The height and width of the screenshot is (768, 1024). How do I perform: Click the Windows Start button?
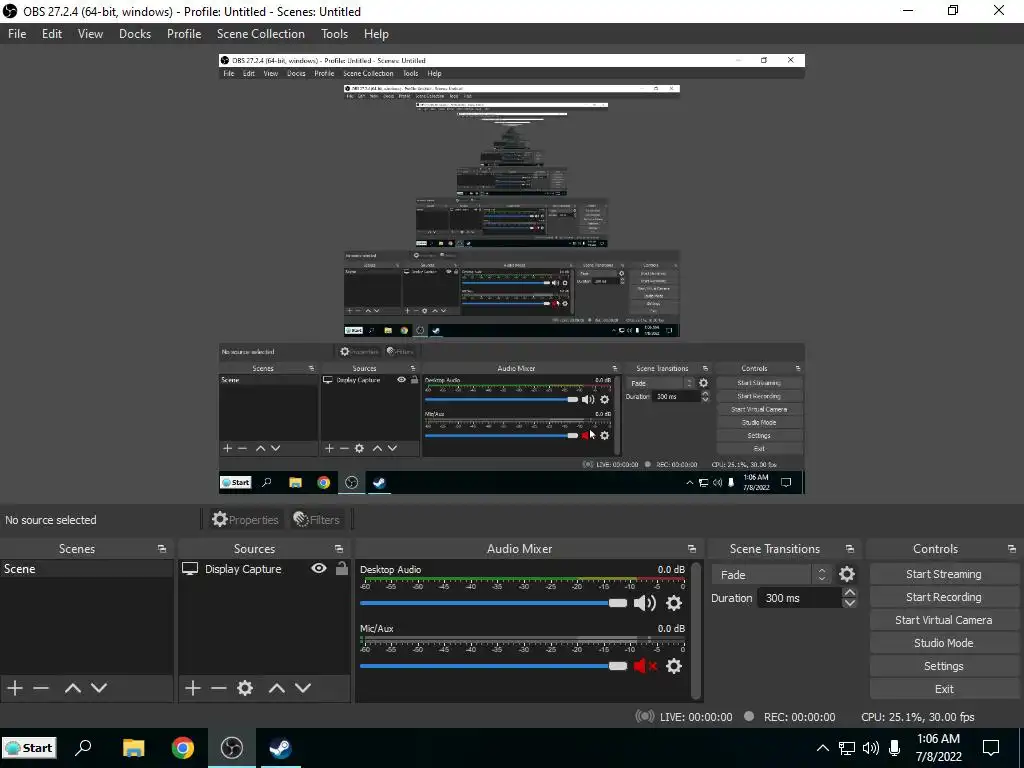(29, 748)
